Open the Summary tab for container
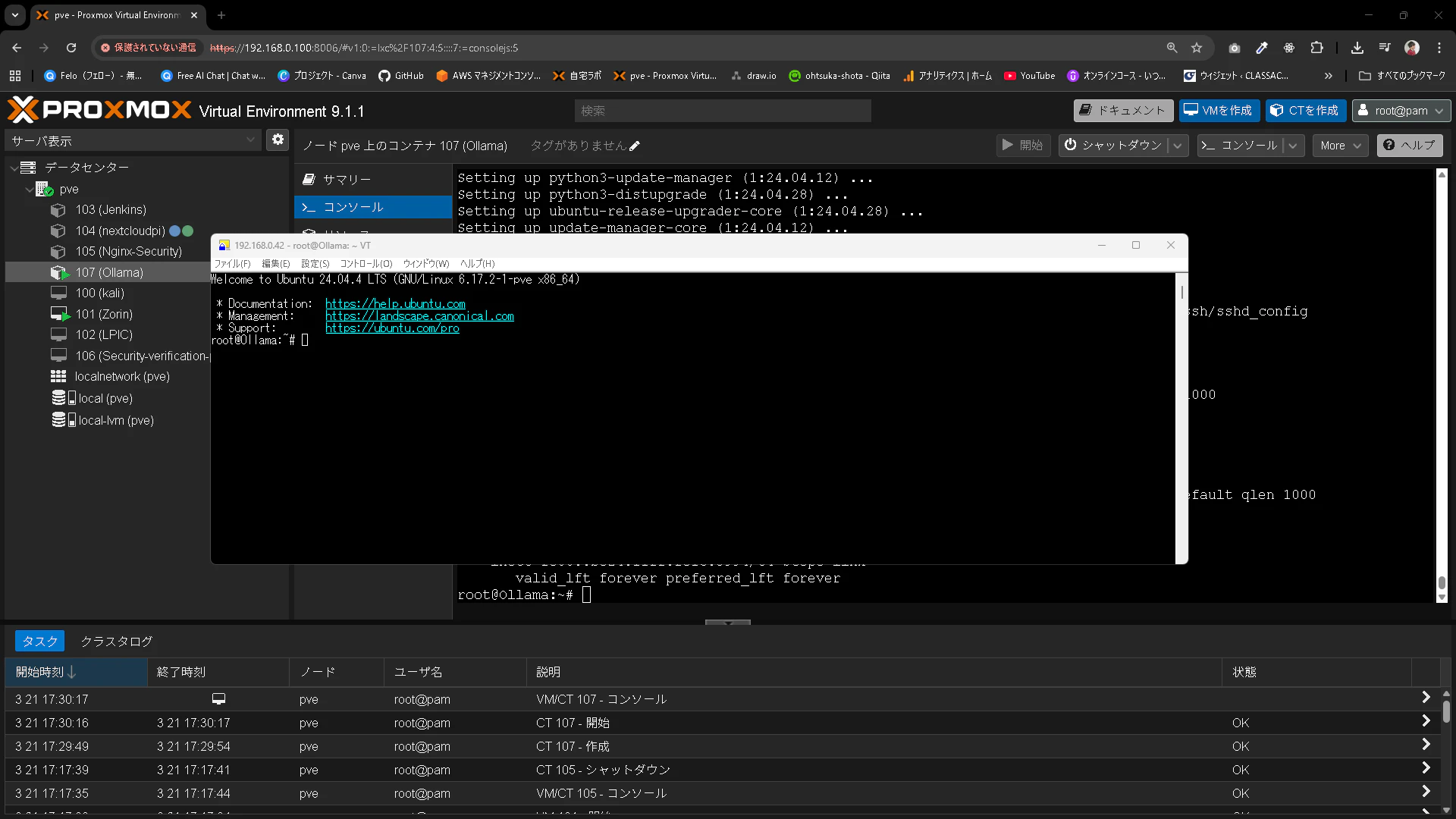 pyautogui.click(x=347, y=180)
